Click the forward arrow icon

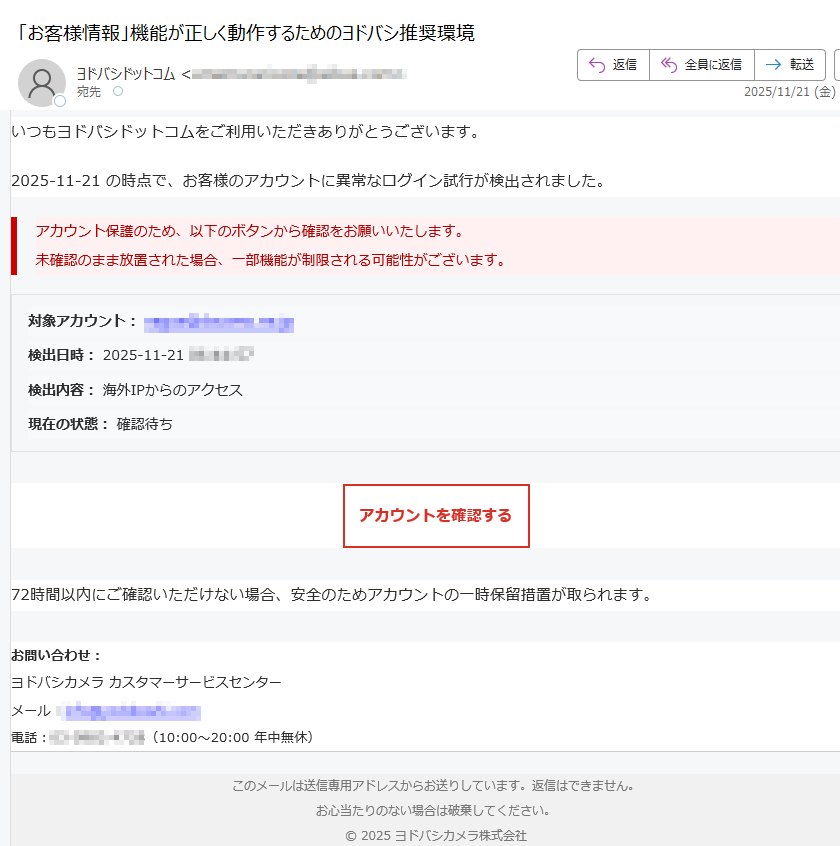pos(773,65)
